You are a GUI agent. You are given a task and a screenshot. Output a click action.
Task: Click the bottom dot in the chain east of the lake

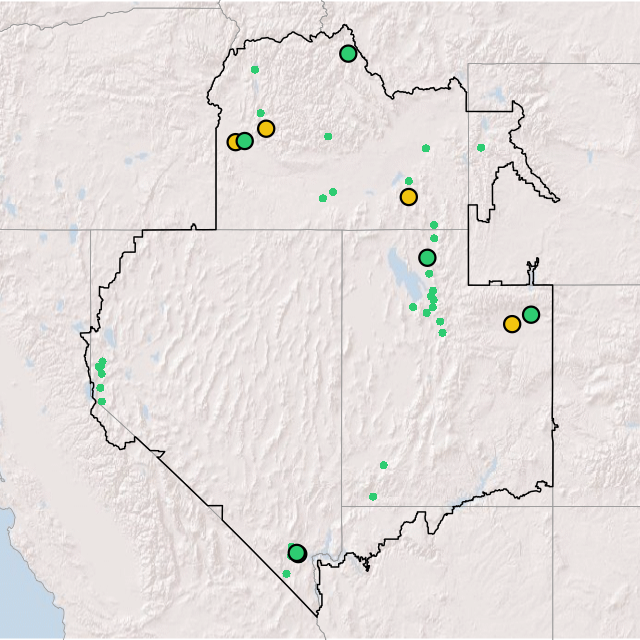[442, 333]
